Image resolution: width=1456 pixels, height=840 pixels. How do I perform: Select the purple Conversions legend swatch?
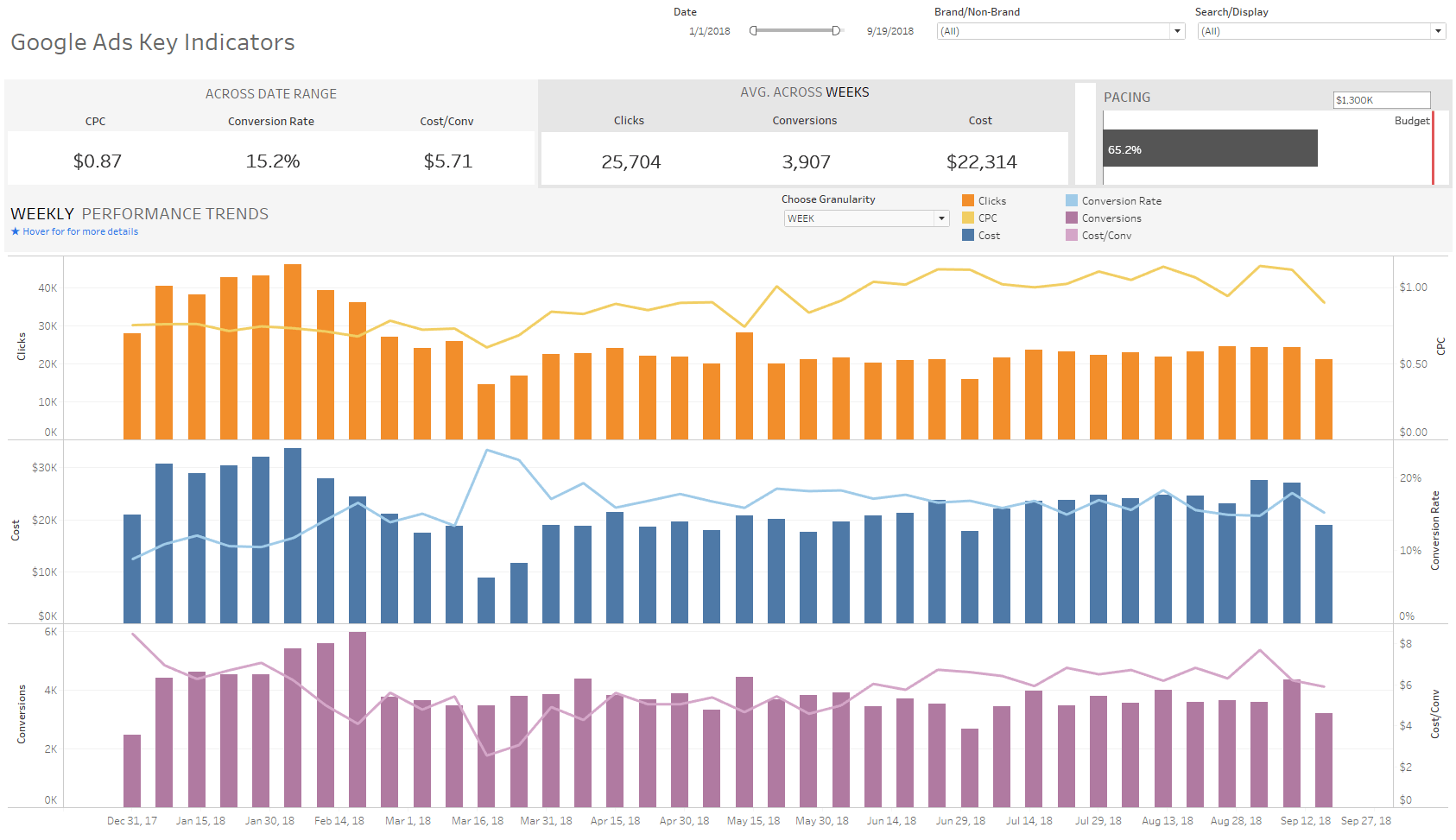point(1072,218)
